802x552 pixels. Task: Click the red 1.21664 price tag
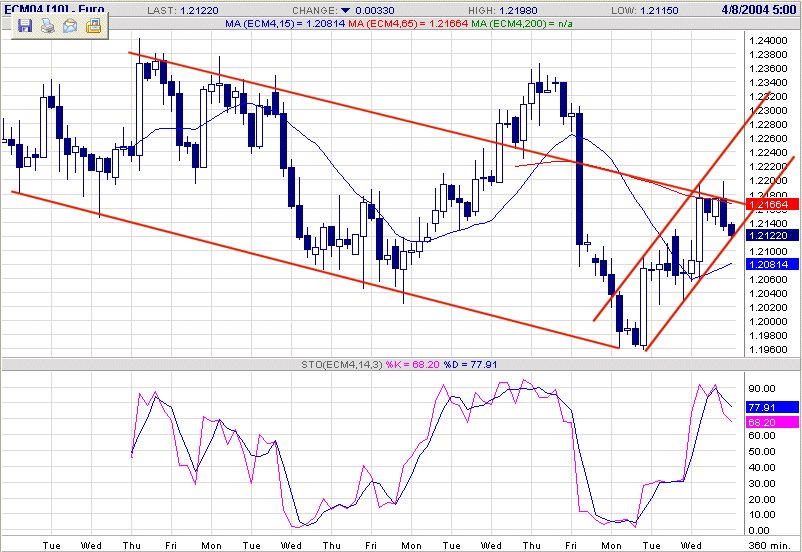click(771, 205)
